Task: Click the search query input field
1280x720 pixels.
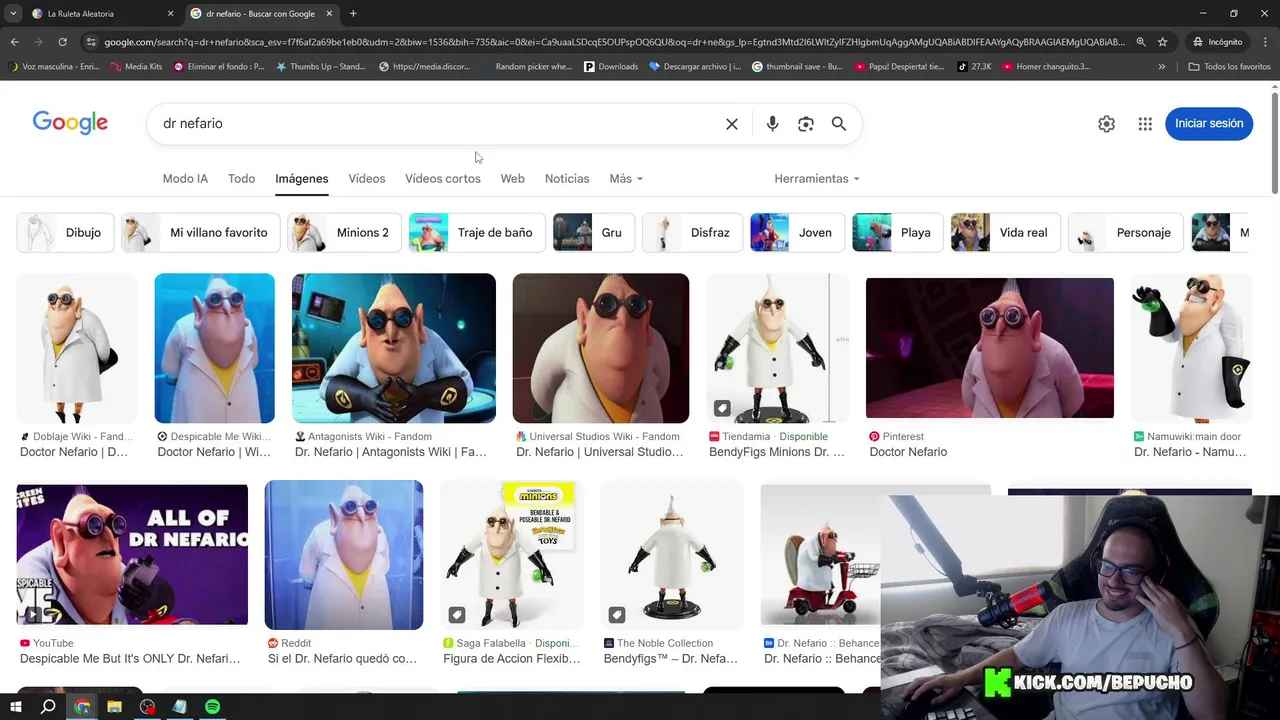Action: (435, 124)
